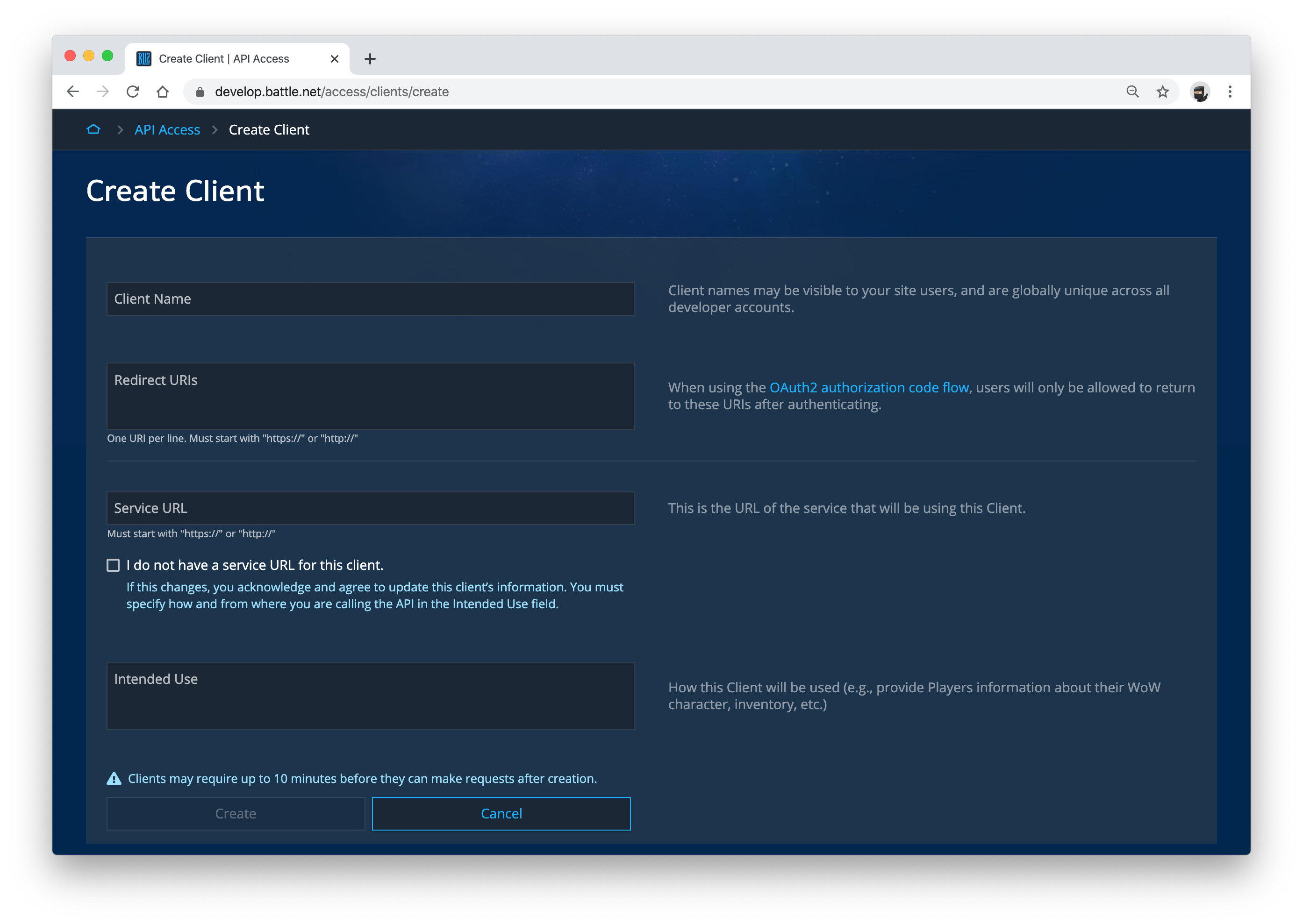This screenshot has width=1303, height=924.
Task: Select the Create Client browser tab
Action: coord(224,58)
